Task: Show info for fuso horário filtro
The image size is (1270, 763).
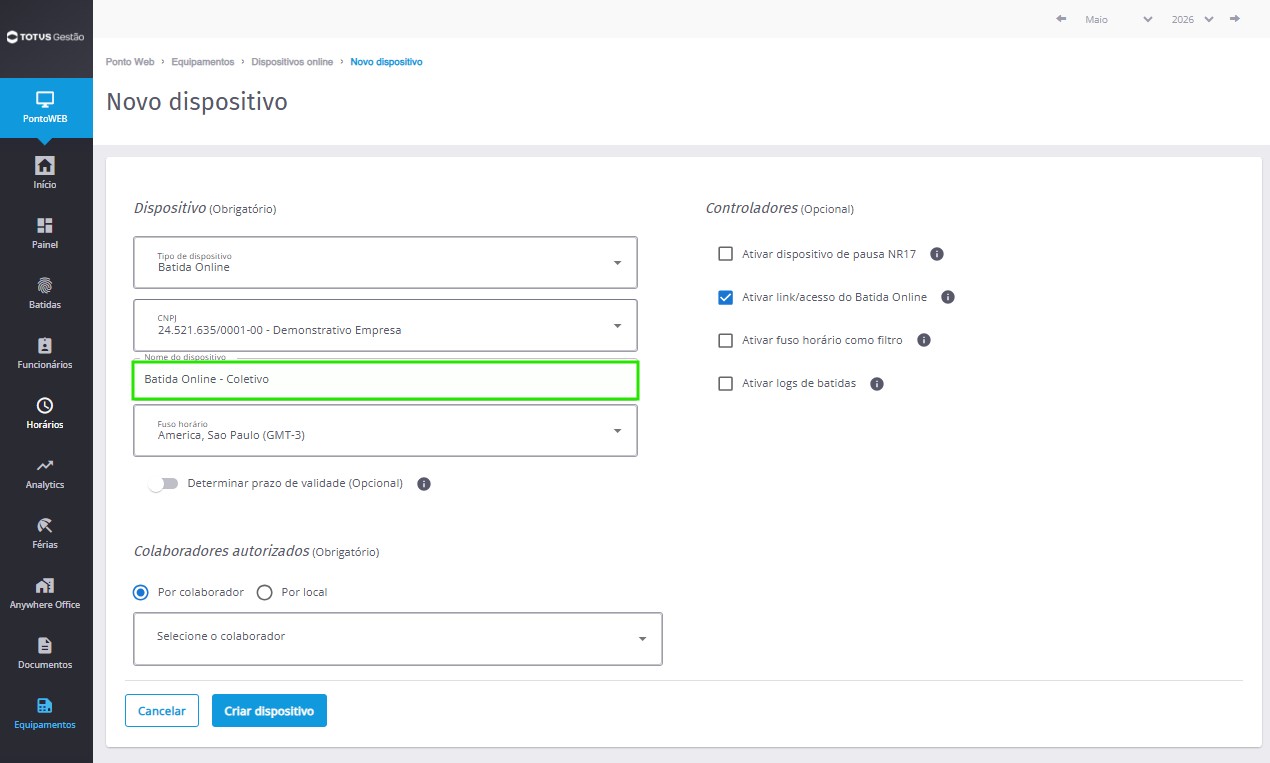Action: (x=924, y=340)
